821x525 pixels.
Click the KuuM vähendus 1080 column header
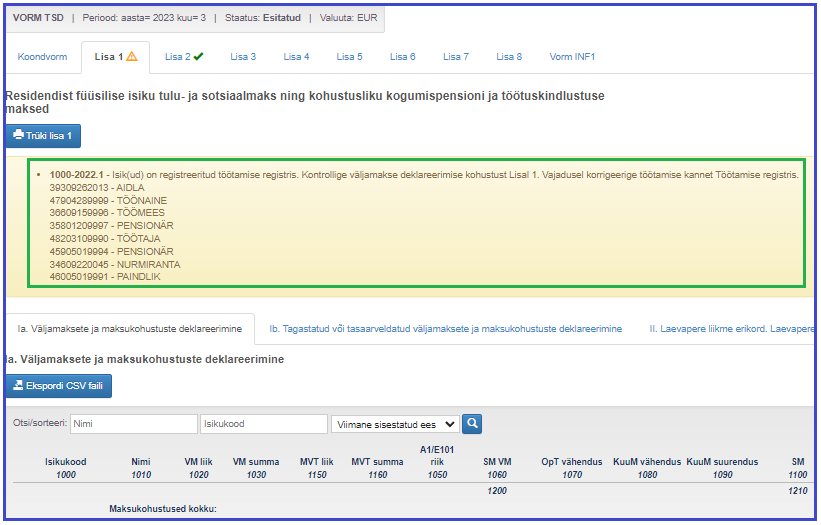(x=647, y=468)
